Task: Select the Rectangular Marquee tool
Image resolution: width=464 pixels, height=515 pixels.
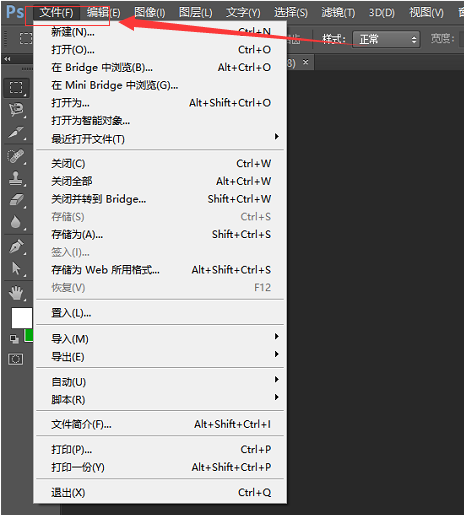Action: 16,88
